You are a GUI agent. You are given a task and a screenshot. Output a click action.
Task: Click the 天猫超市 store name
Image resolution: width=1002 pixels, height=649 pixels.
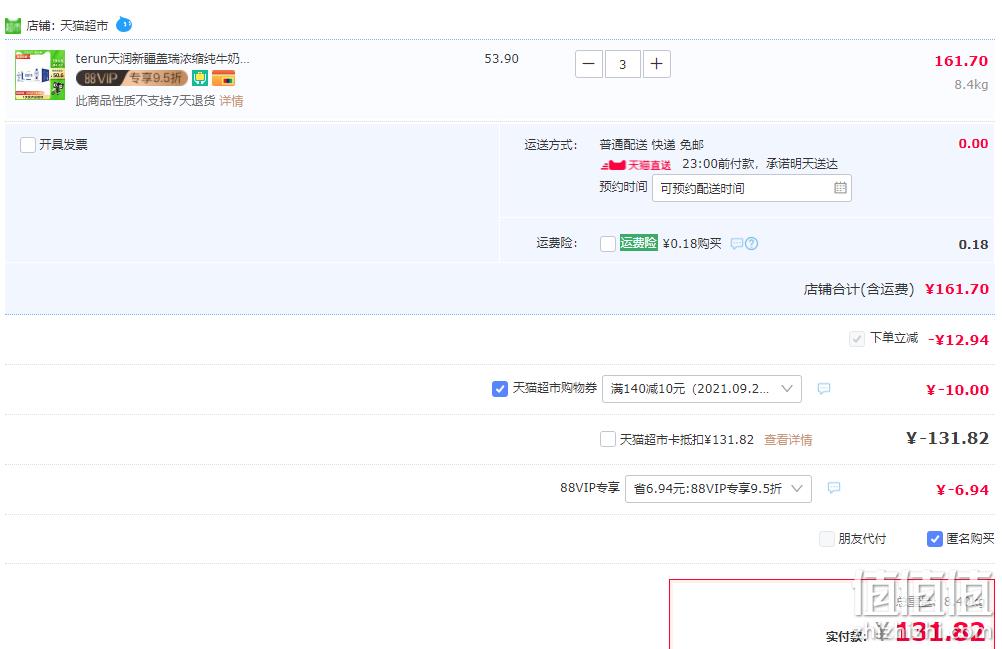(x=84, y=26)
